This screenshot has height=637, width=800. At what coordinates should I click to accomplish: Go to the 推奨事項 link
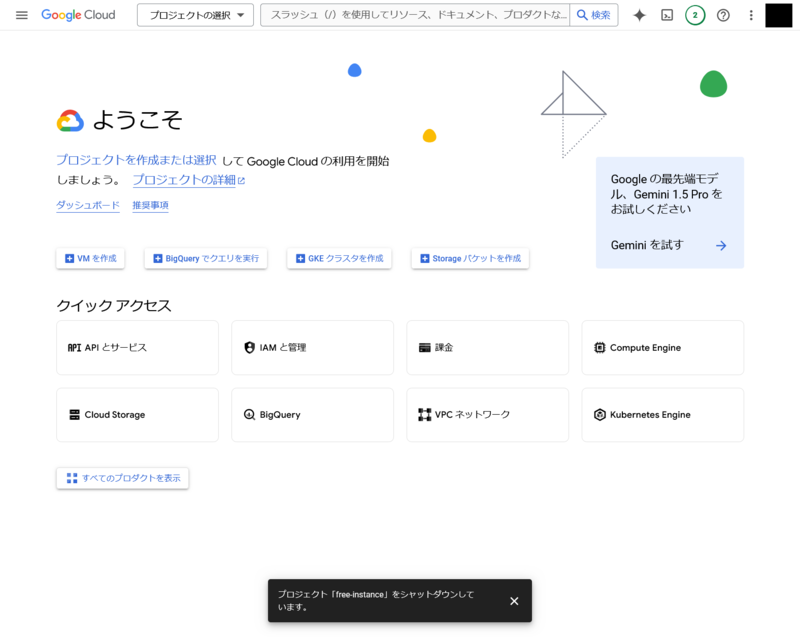click(x=151, y=205)
